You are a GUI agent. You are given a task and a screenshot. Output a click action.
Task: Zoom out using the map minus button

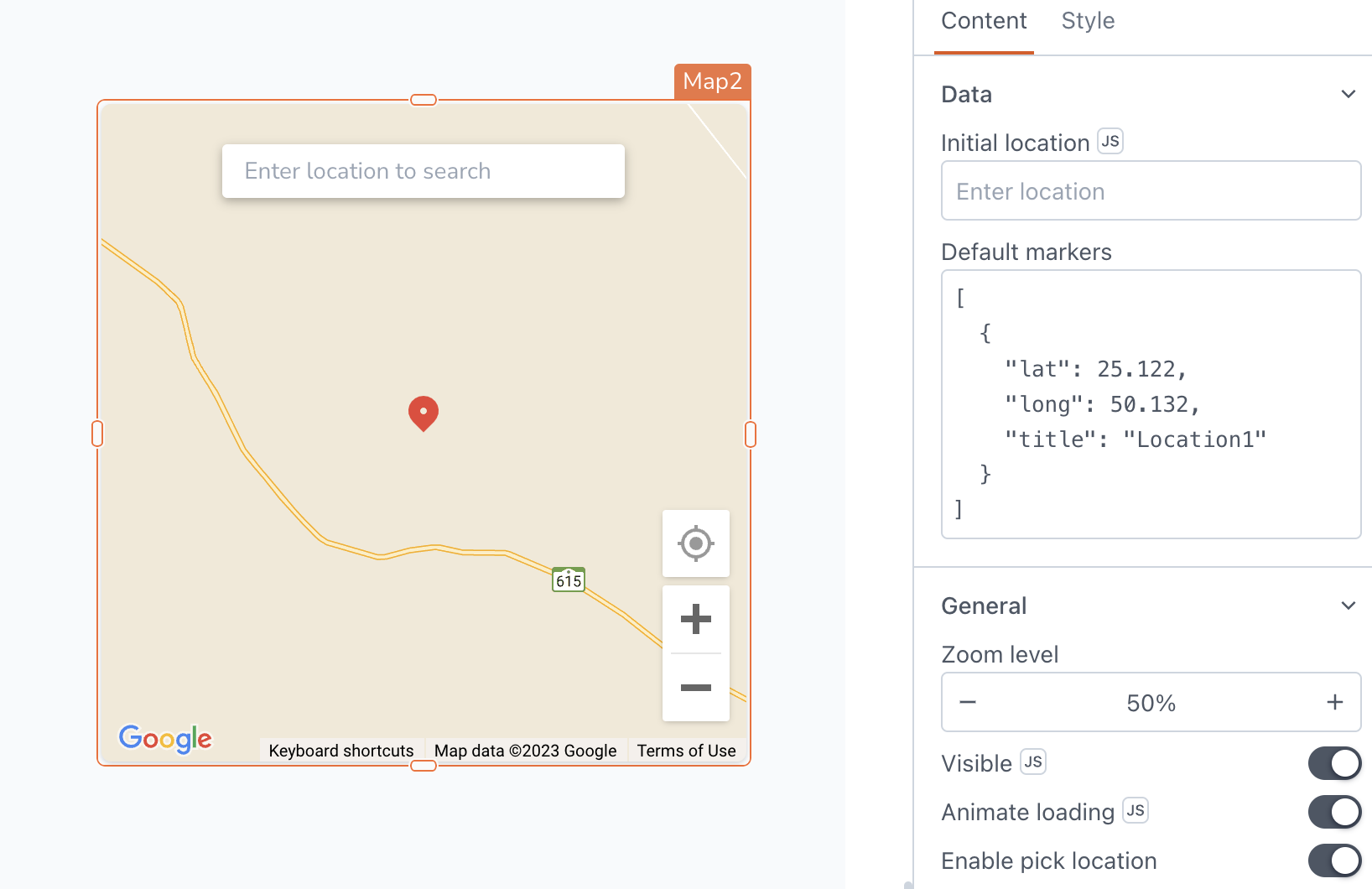pyautogui.click(x=695, y=688)
